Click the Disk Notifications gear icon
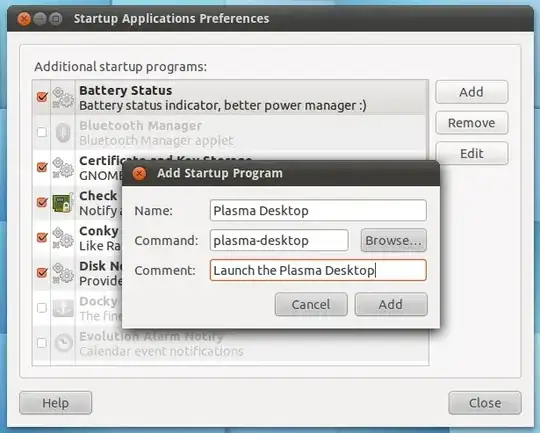 pos(63,273)
